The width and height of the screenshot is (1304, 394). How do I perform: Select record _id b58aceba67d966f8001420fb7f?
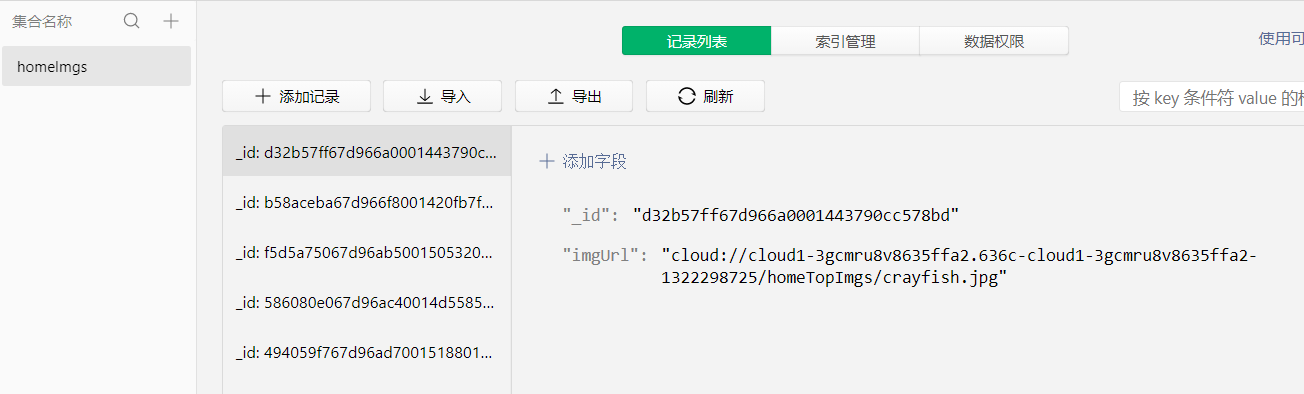[x=366, y=202]
